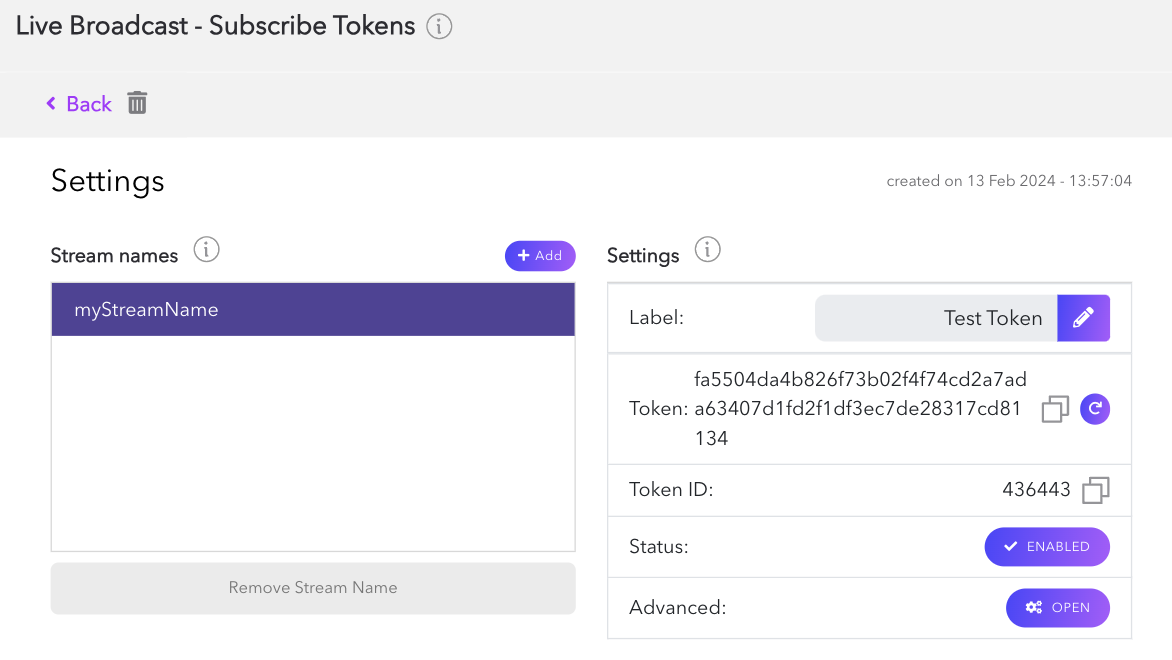Regenerate the token with refresh icon
The height and width of the screenshot is (660, 1172).
(x=1095, y=408)
